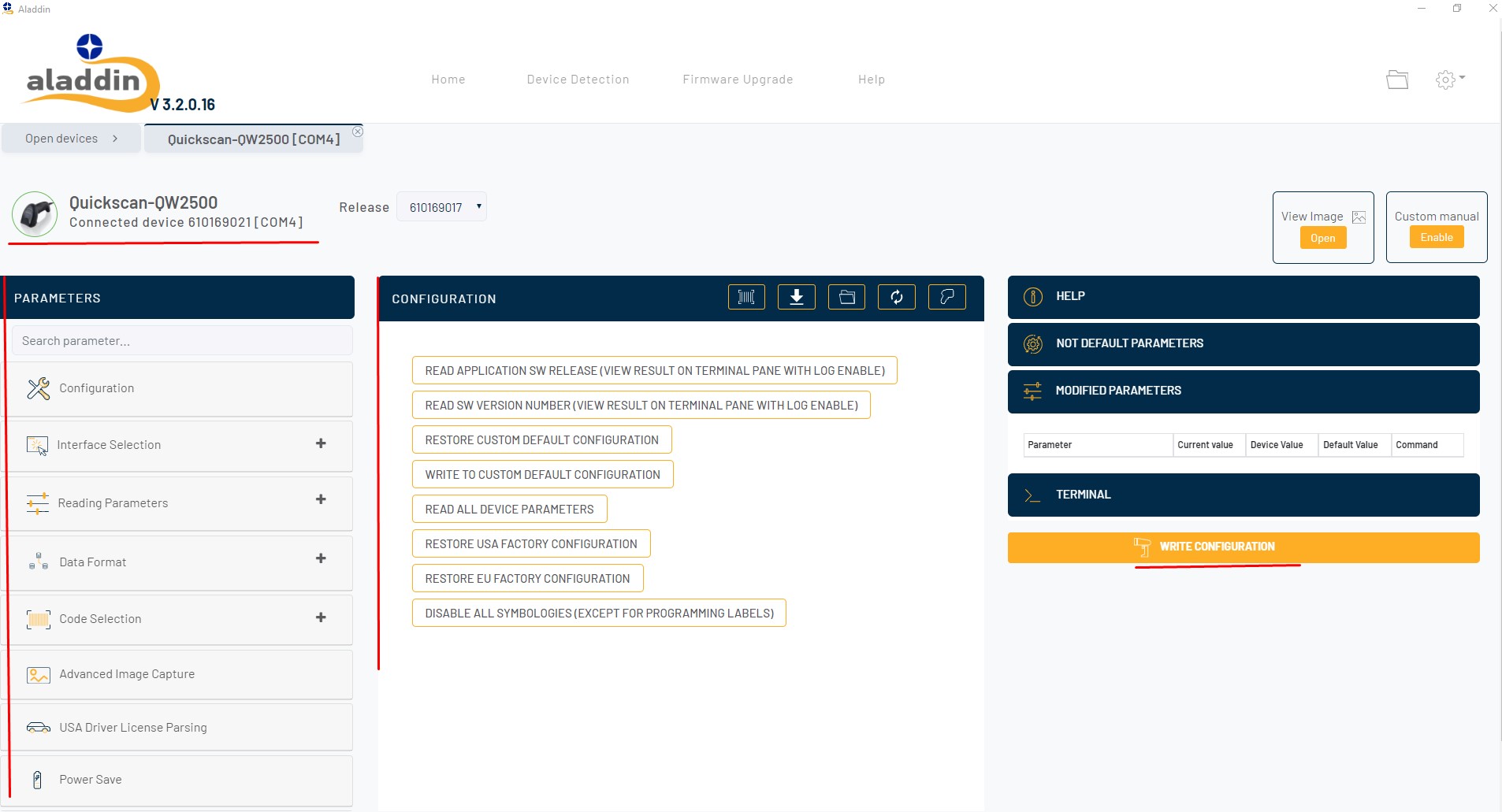Open the settings gear dropdown
Image resolution: width=1502 pixels, height=812 pixels.
point(1450,80)
